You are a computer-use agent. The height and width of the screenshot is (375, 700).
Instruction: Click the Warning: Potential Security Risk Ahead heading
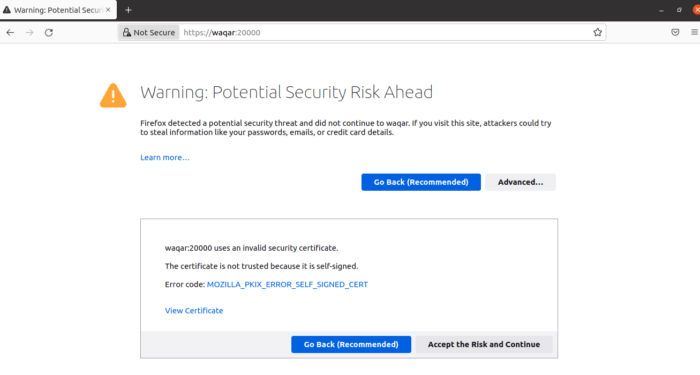click(x=286, y=92)
